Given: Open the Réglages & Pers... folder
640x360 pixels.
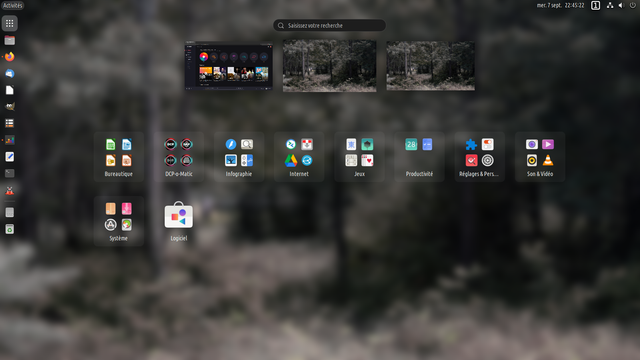Looking at the screenshot, I should tap(480, 157).
